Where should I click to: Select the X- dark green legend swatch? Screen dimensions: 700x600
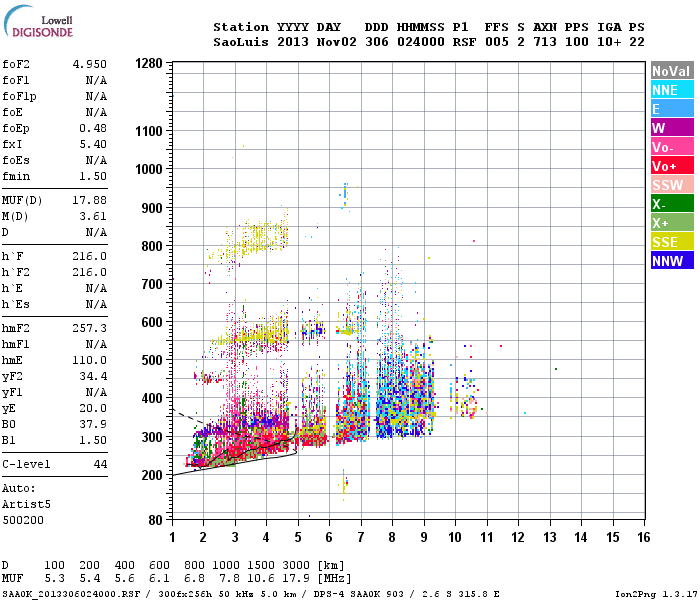pos(672,204)
